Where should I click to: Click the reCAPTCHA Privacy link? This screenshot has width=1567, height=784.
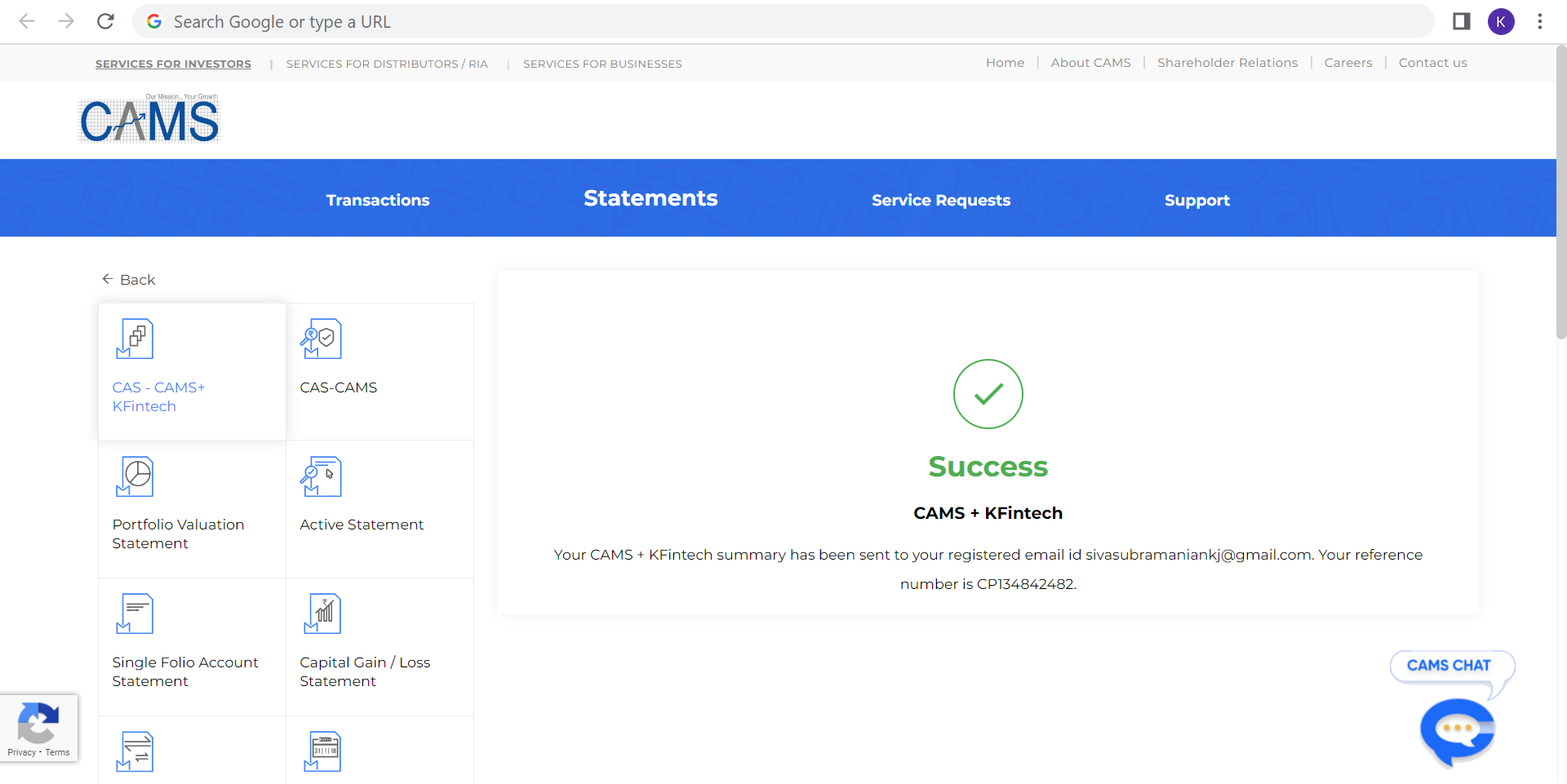point(21,752)
